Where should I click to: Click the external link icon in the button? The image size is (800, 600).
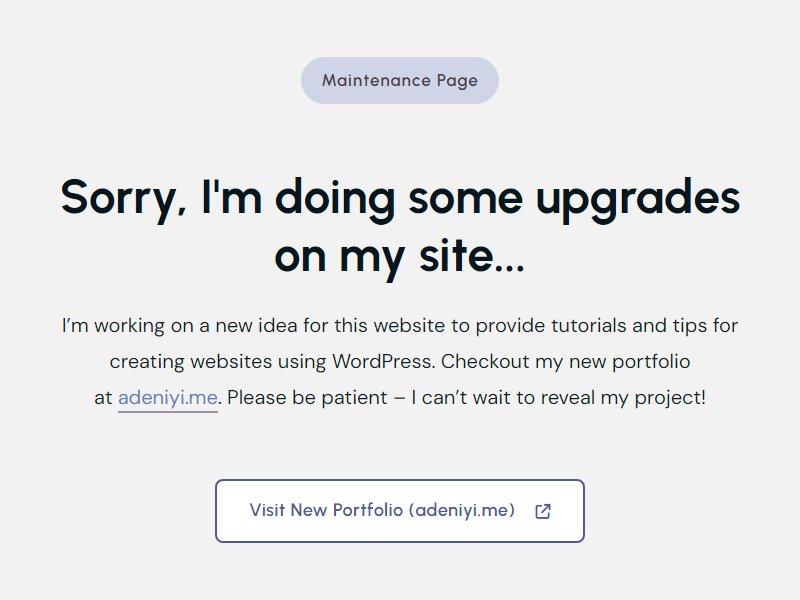point(543,511)
